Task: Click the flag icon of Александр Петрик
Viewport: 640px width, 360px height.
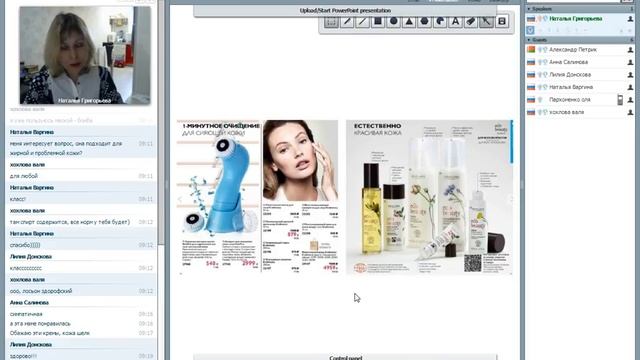Action: (531, 49)
